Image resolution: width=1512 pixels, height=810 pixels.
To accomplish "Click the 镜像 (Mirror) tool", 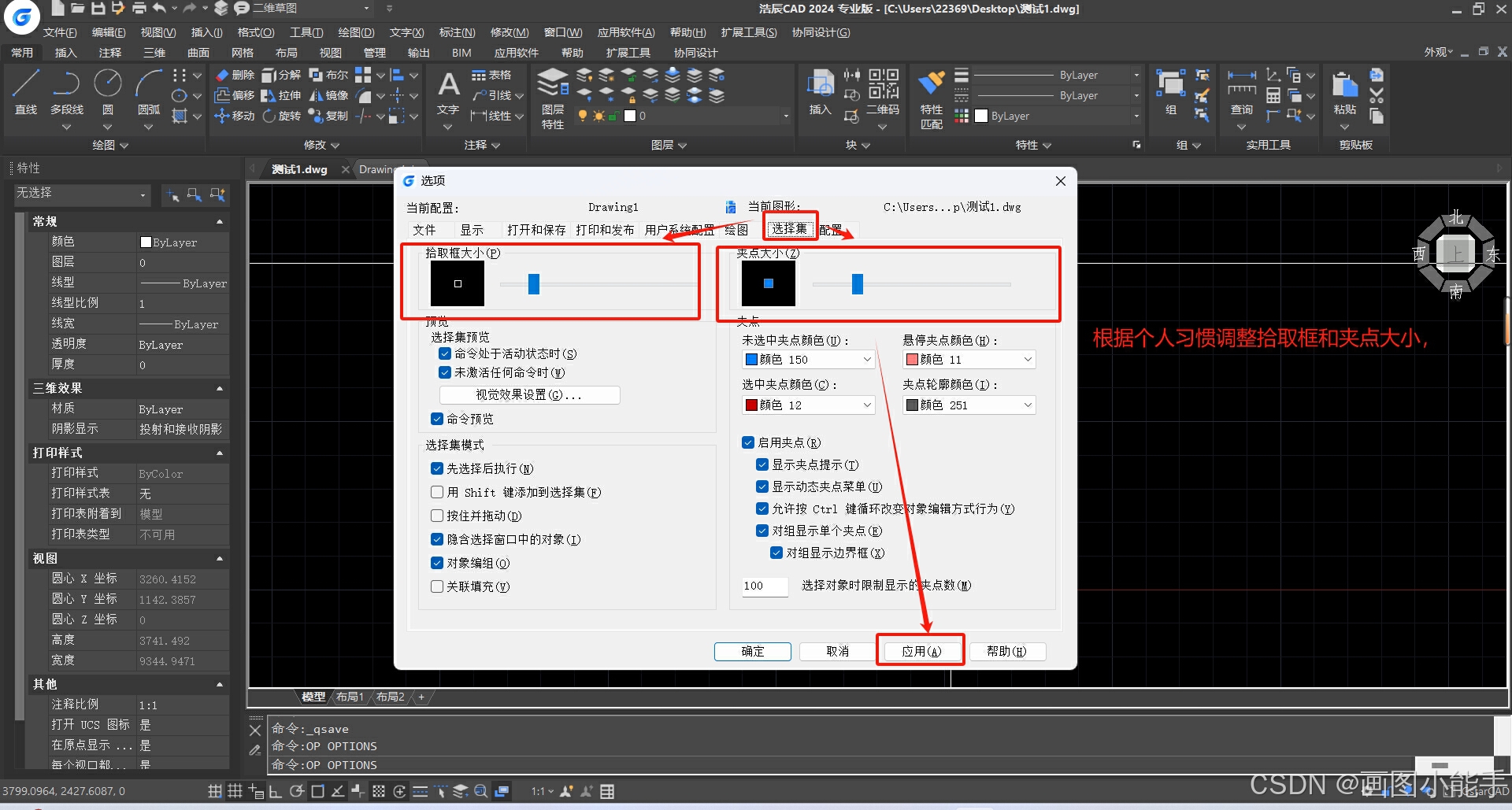I will click(x=328, y=95).
